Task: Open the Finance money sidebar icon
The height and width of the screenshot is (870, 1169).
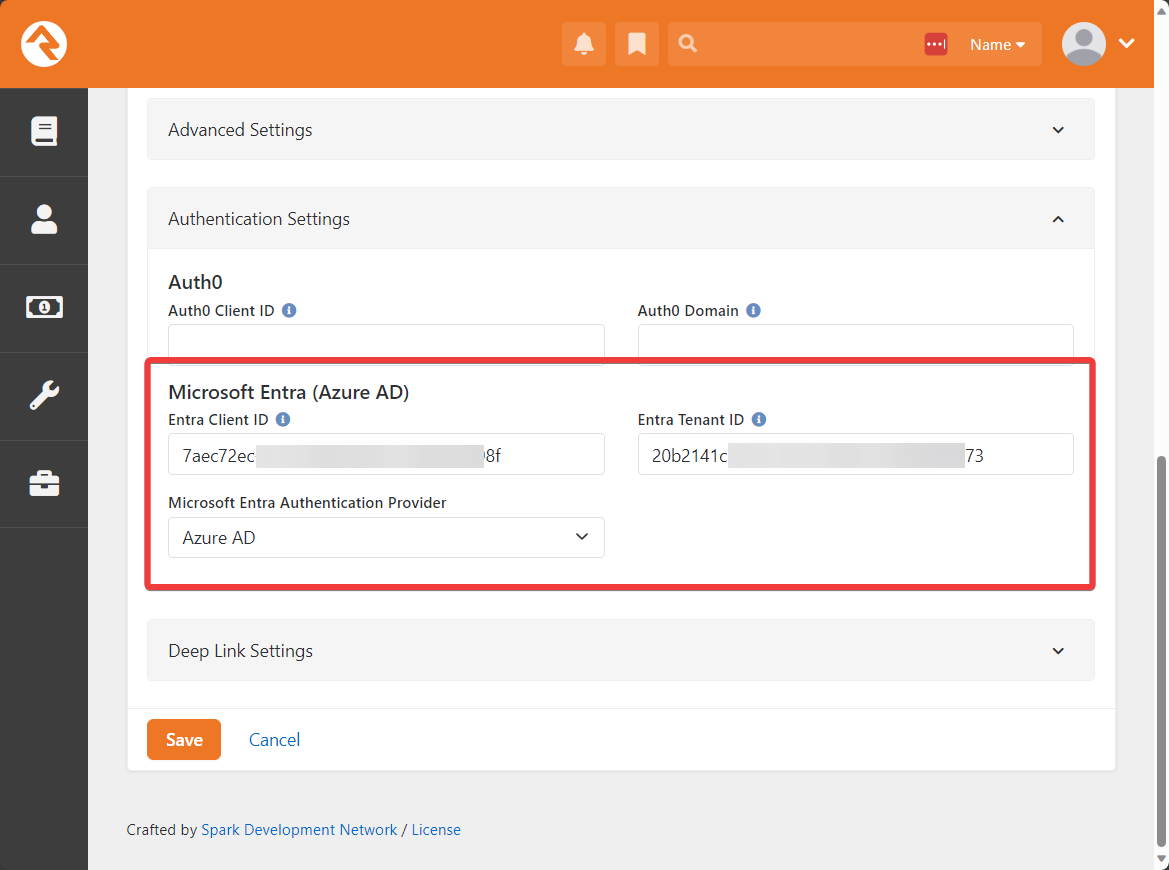Action: pyautogui.click(x=44, y=307)
